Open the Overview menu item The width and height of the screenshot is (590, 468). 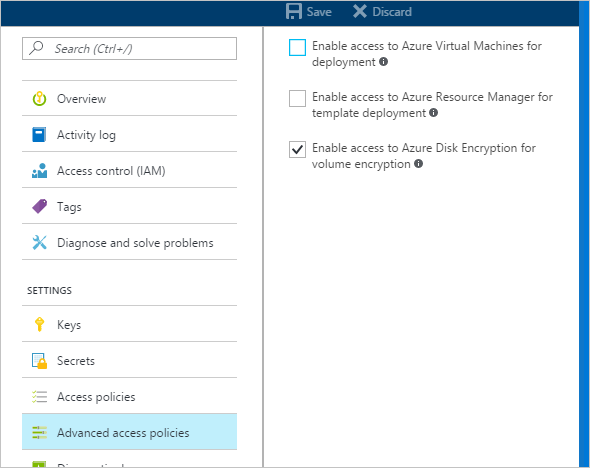tap(129, 99)
